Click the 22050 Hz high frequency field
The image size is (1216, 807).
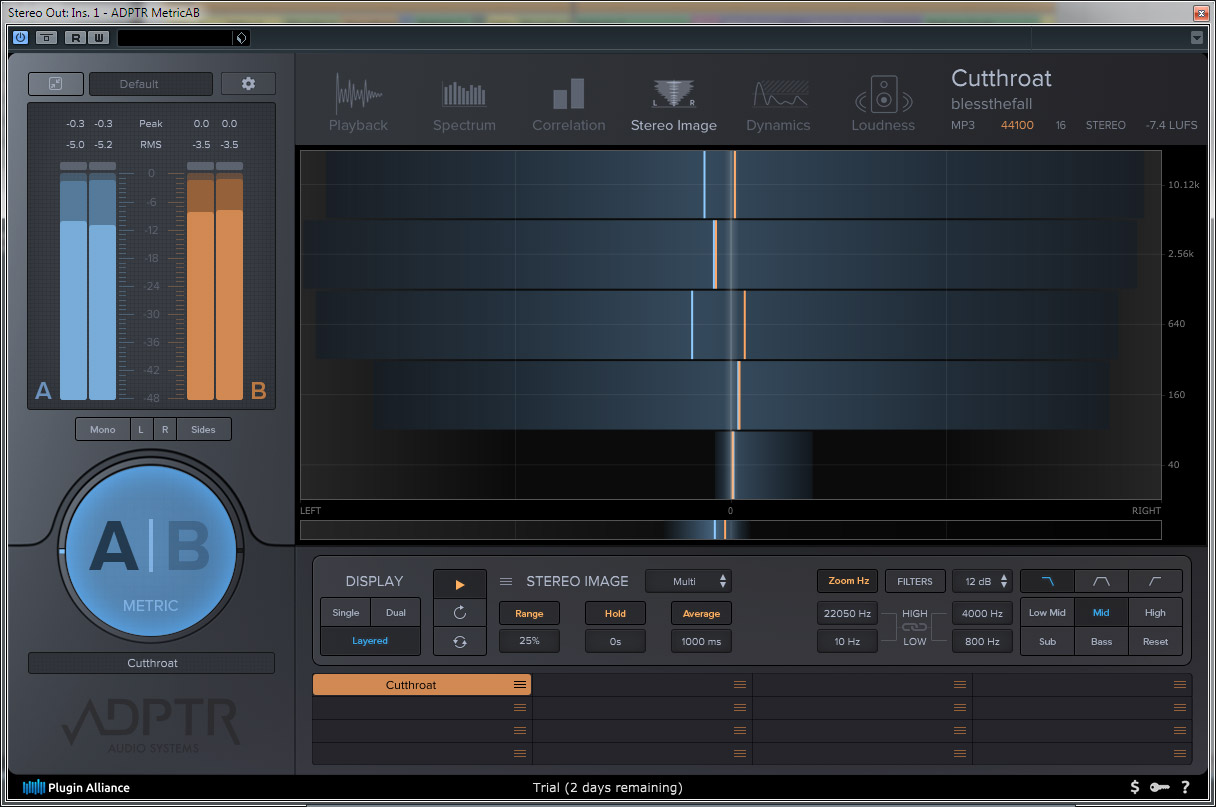(x=848, y=613)
